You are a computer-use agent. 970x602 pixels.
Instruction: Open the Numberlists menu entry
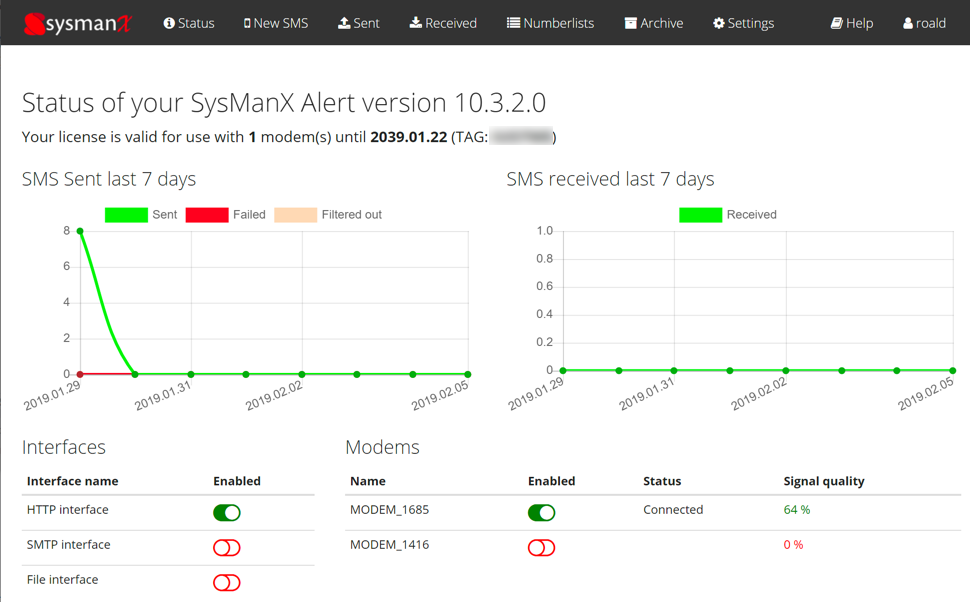click(x=550, y=22)
